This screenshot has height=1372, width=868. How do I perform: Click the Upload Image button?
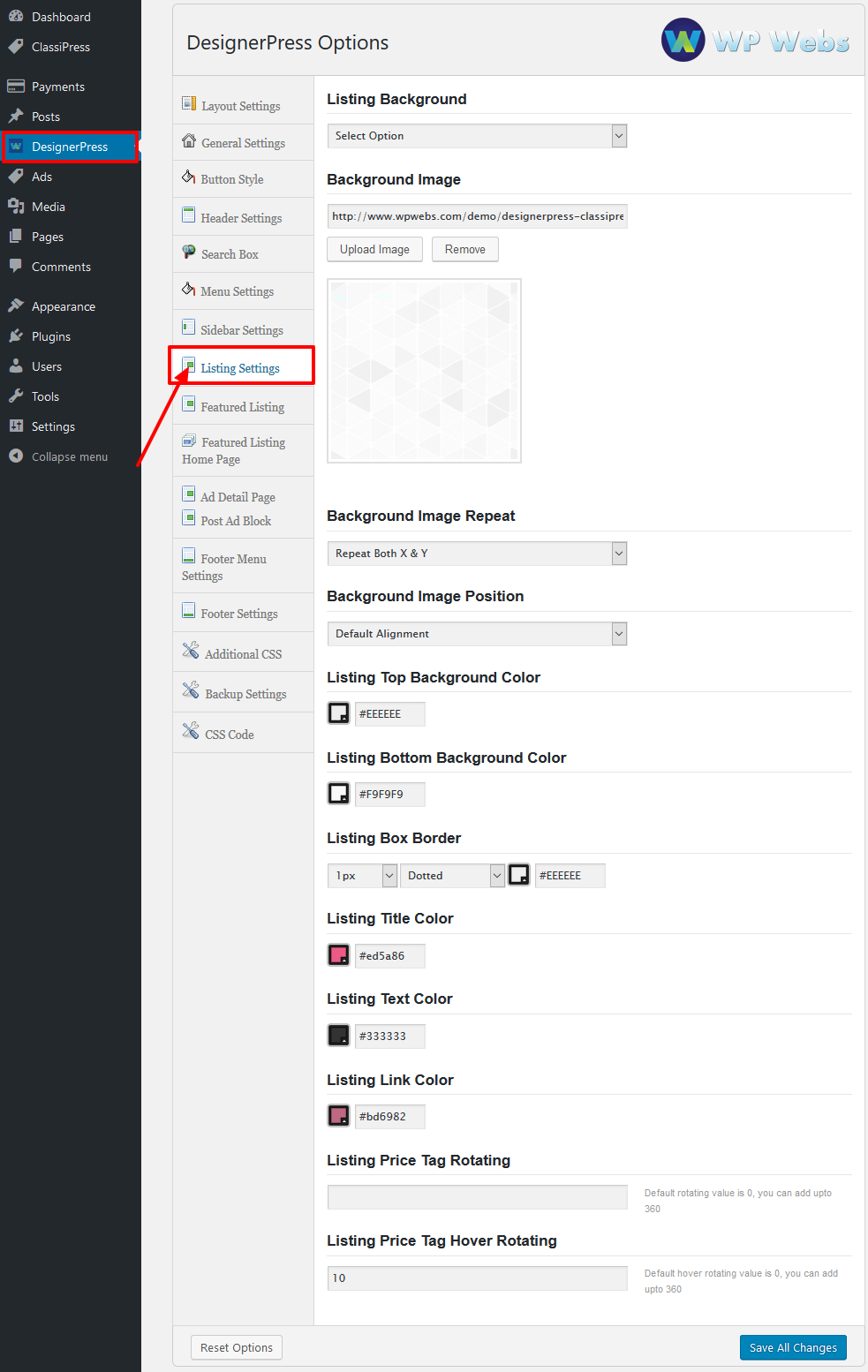374,250
